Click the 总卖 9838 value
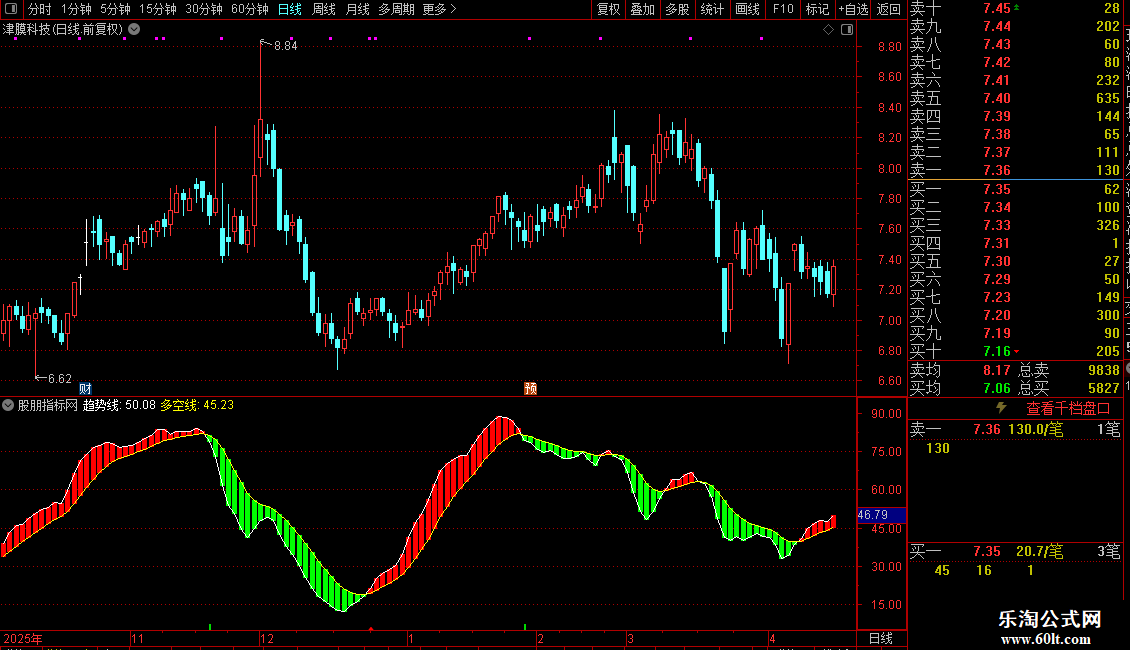 [1104, 370]
